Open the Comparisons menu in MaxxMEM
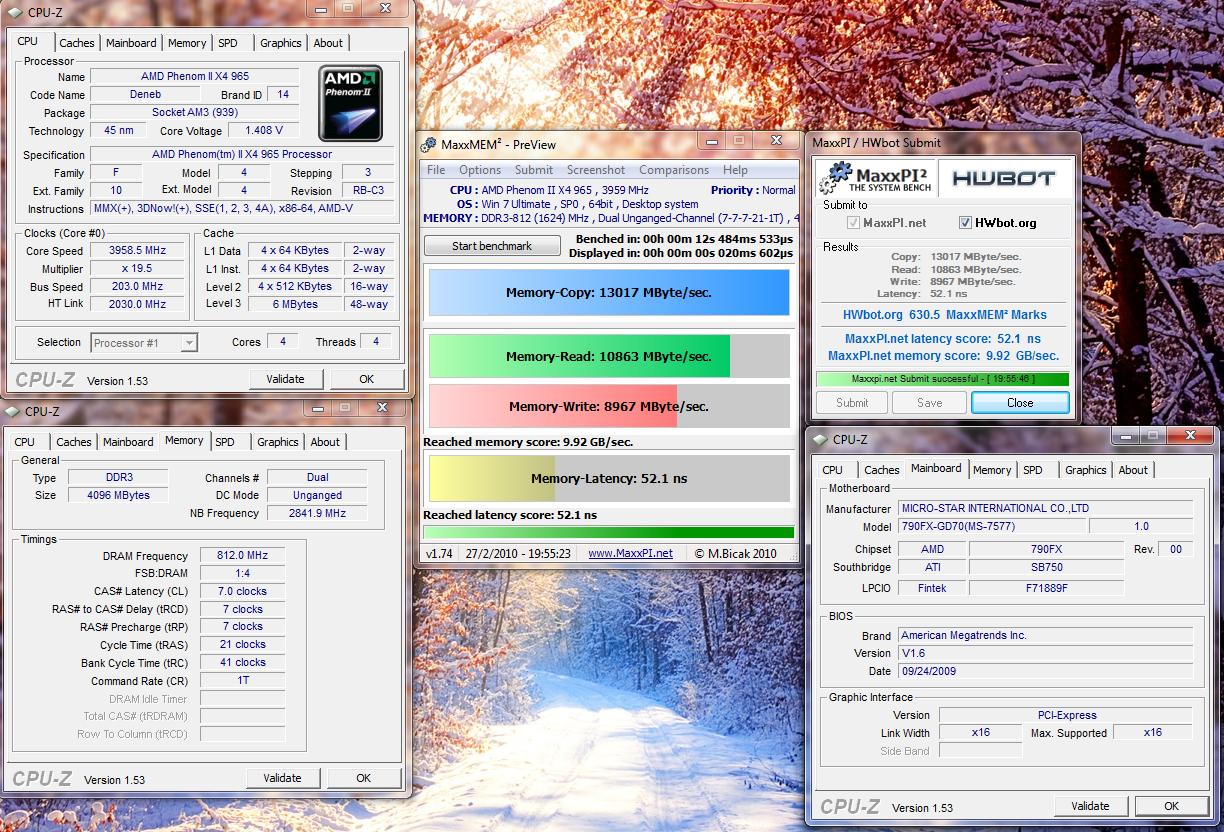This screenshot has height=832, width=1224. 674,170
